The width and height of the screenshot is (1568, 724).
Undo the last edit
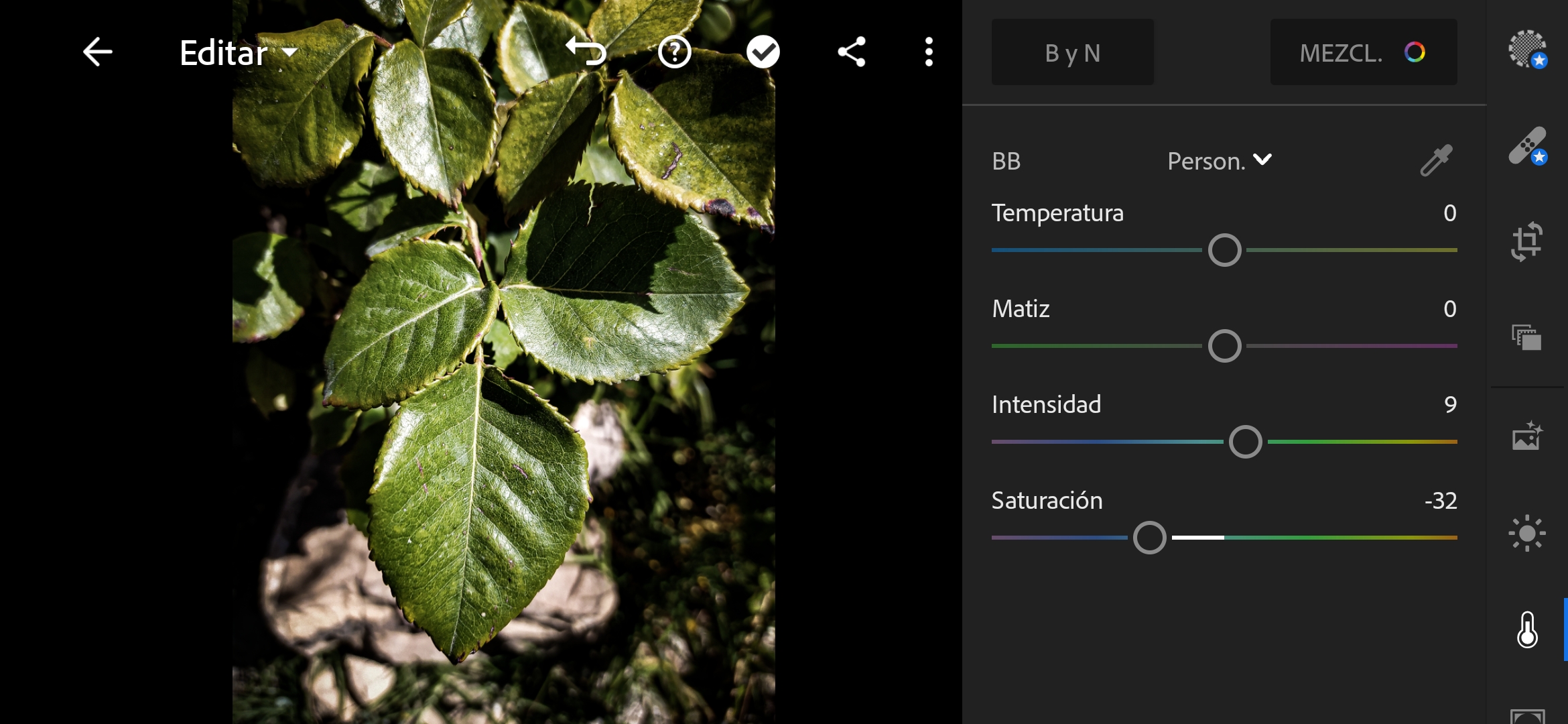[586, 52]
